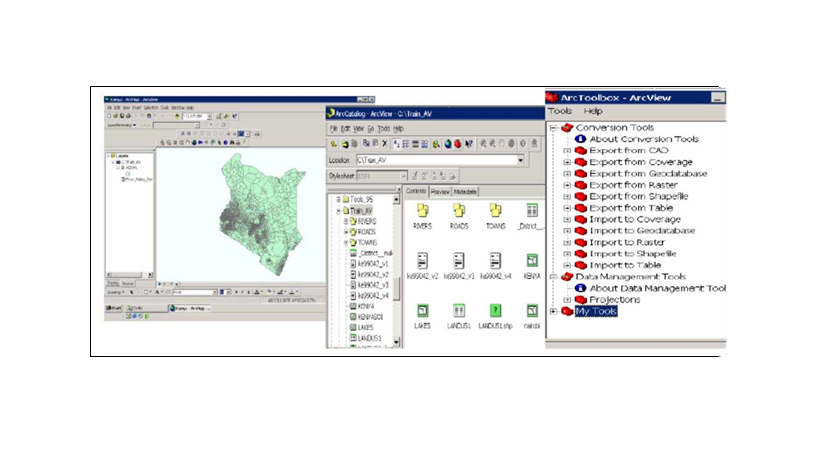
Task: Select the TOWNS folder icon in Contents pane
Action: coord(495,211)
